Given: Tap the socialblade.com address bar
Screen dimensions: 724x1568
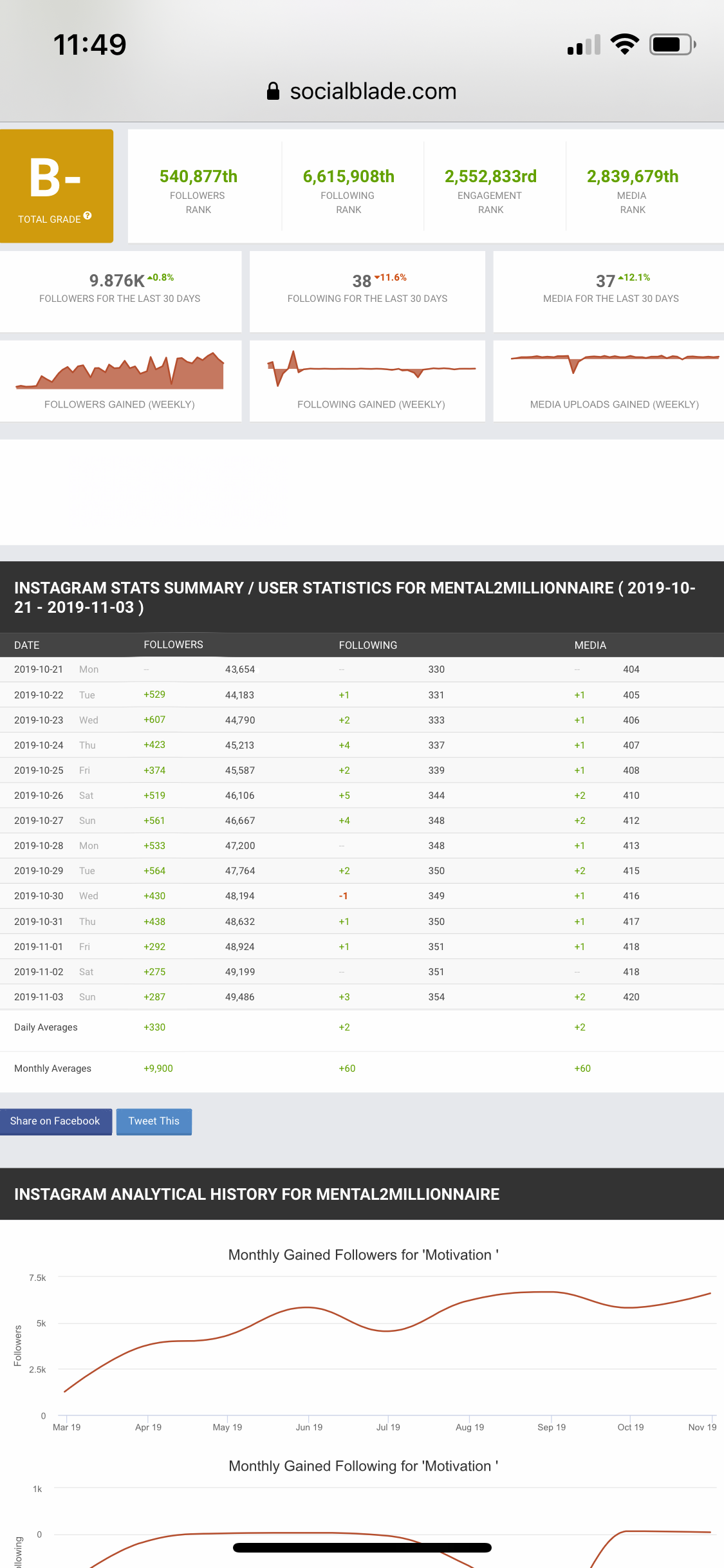Looking at the screenshot, I should click(x=373, y=91).
